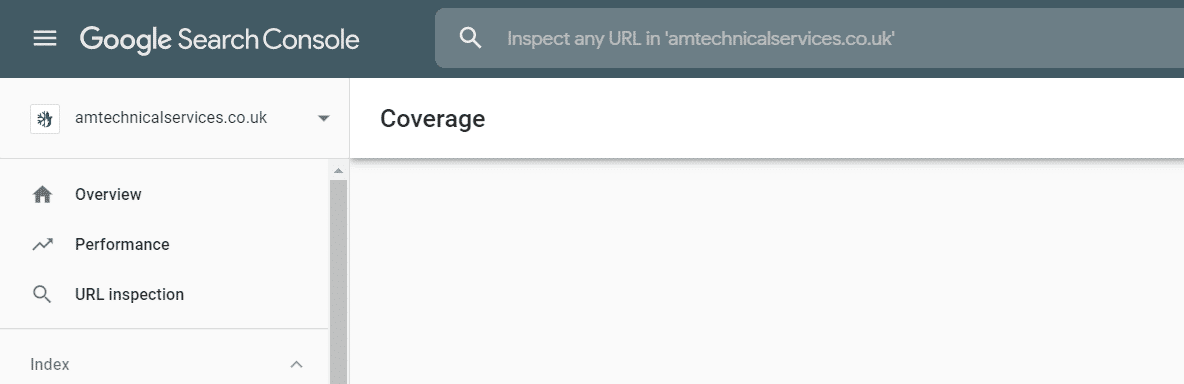Open the property selector dropdown arrow
The height and width of the screenshot is (384, 1184).
point(324,118)
